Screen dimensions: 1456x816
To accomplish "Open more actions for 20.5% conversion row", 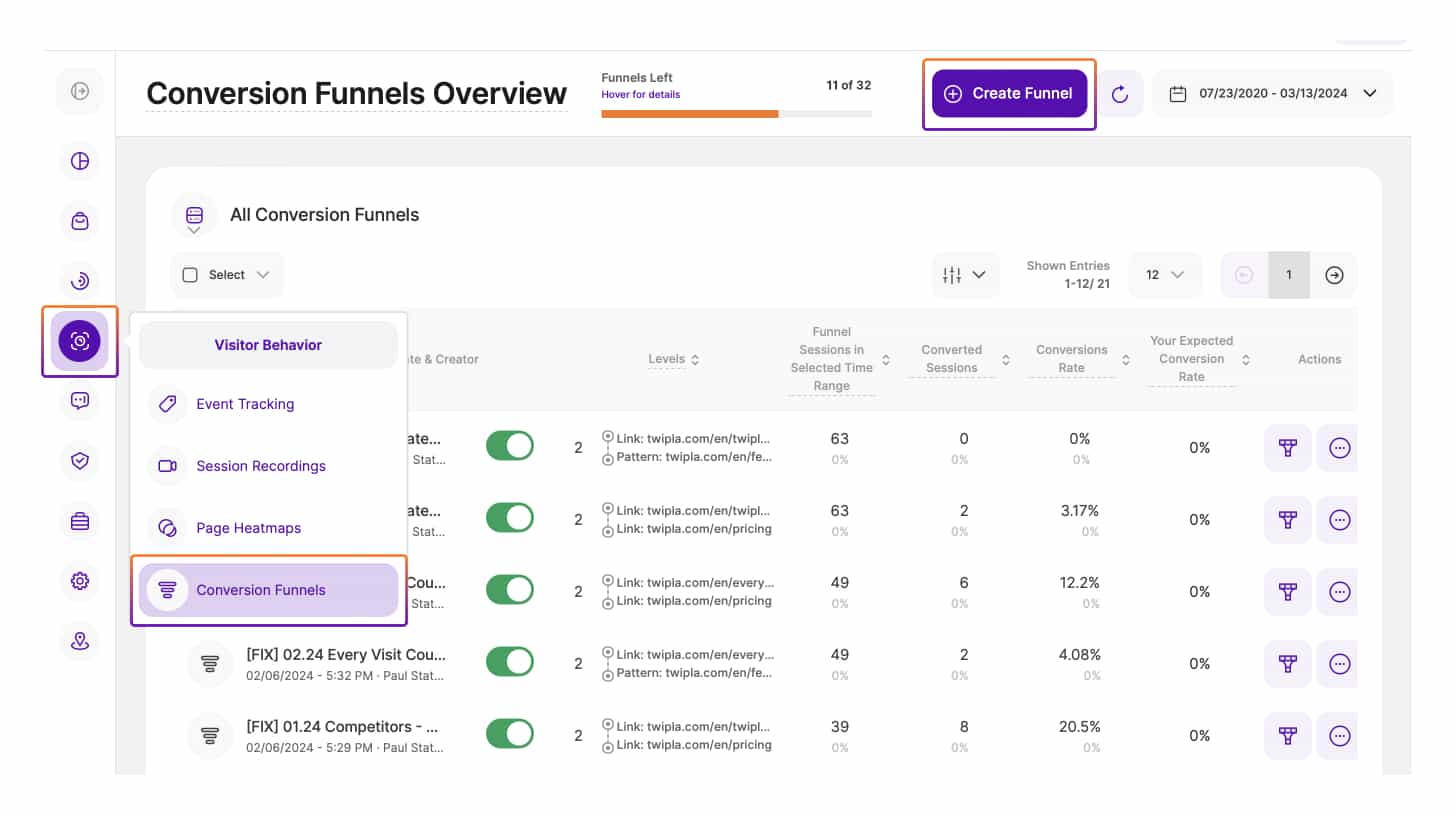I will pyautogui.click(x=1340, y=736).
